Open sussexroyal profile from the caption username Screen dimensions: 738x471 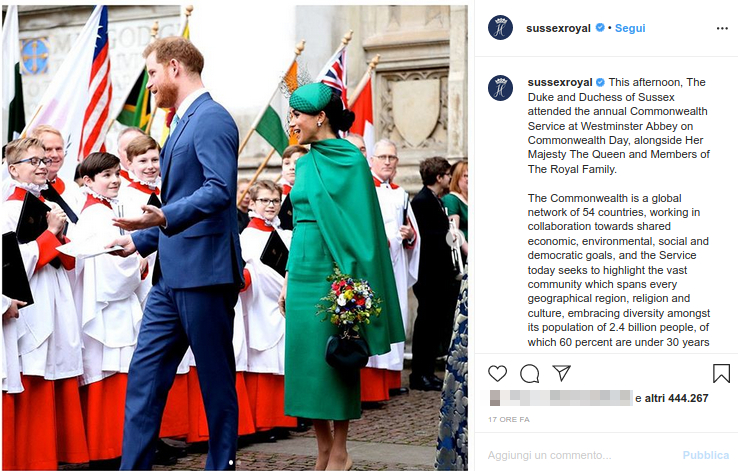coord(560,82)
